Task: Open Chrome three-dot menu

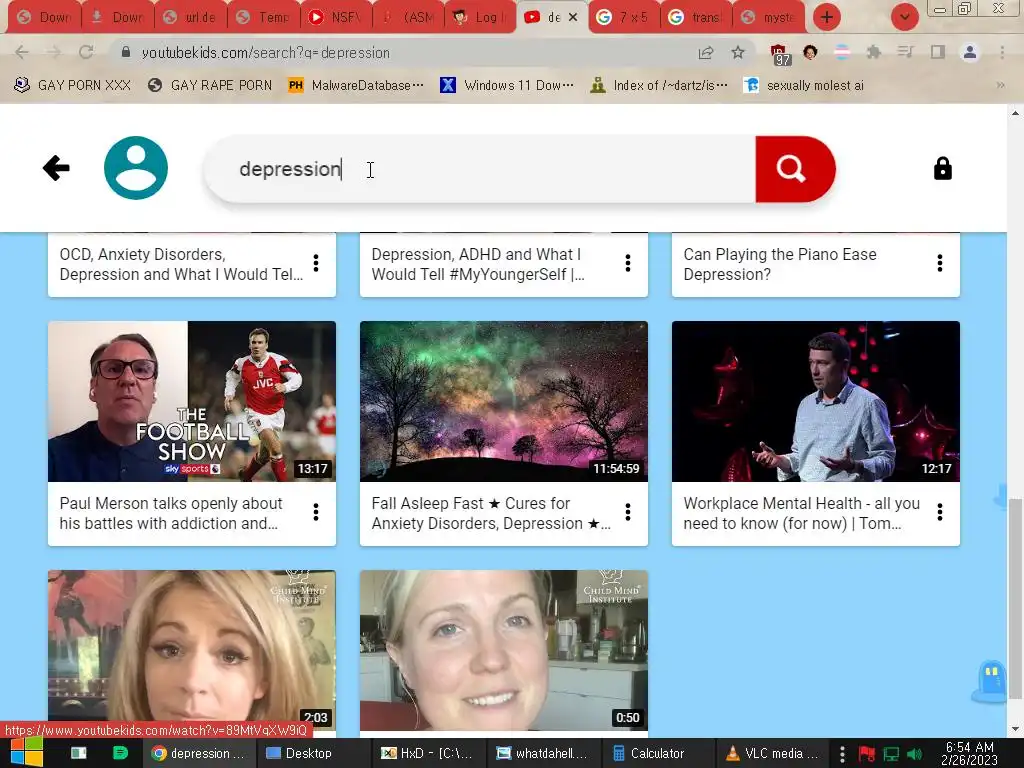Action: 1002,52
